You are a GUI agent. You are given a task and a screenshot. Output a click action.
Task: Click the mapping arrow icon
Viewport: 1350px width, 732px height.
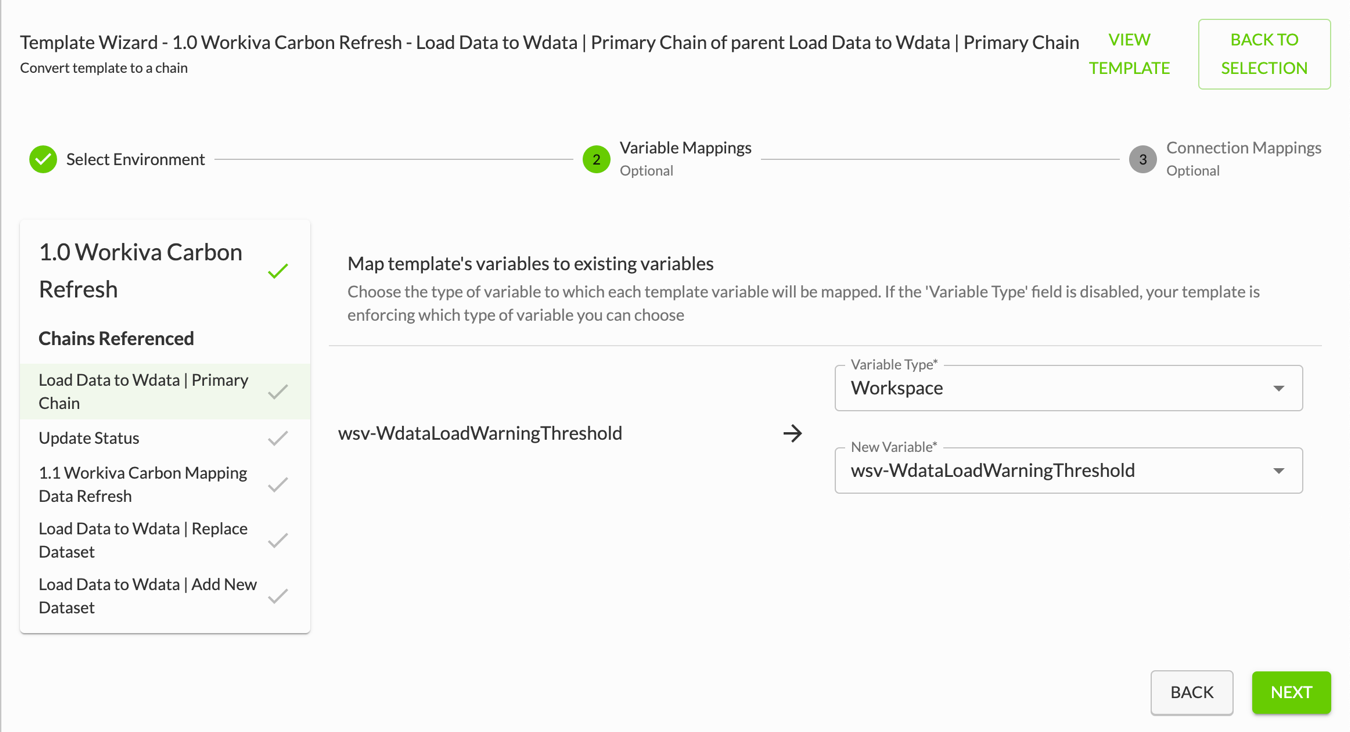793,433
